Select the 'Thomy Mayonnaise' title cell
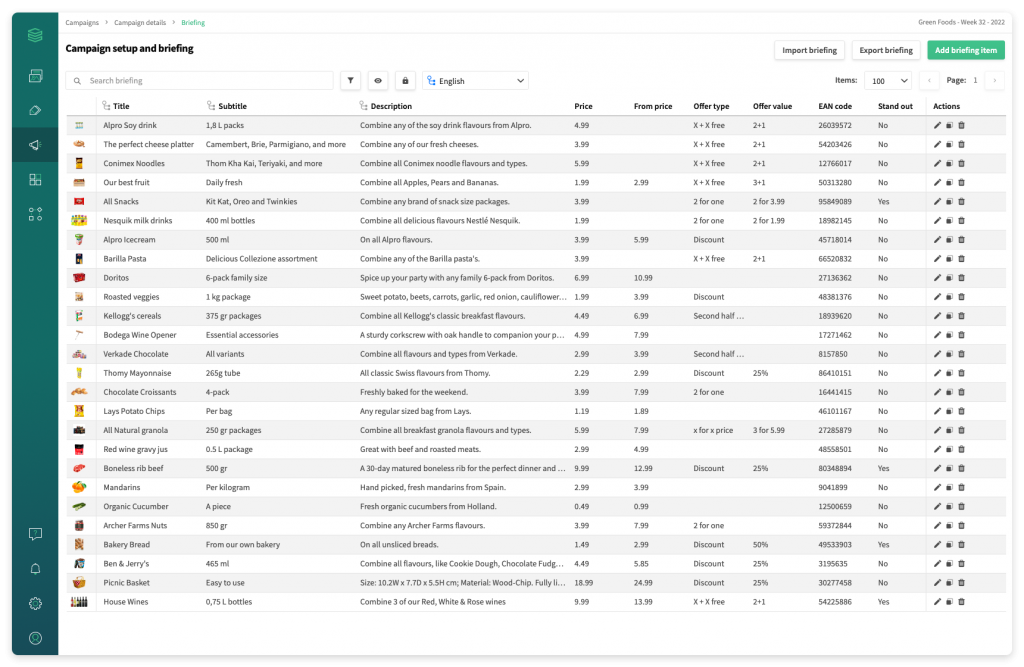This screenshot has height=667, width=1024. (x=137, y=373)
